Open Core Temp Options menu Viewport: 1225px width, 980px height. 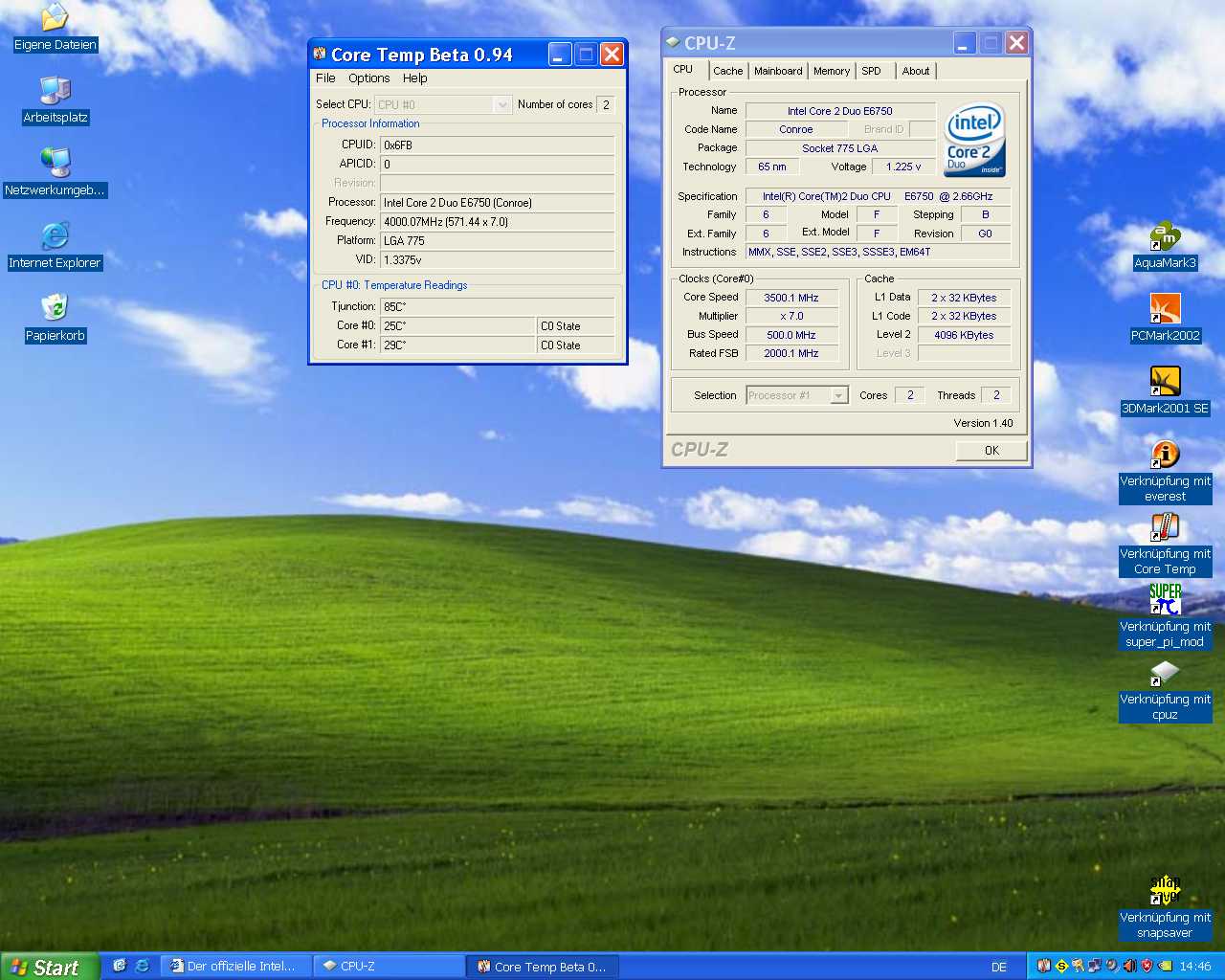click(x=368, y=78)
